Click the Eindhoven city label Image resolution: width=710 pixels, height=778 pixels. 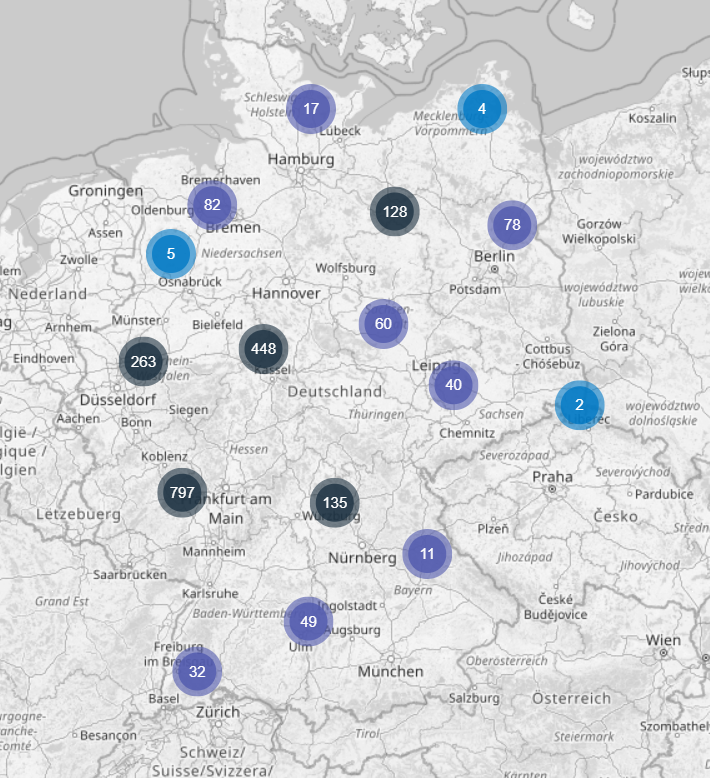pyautogui.click(x=44, y=358)
